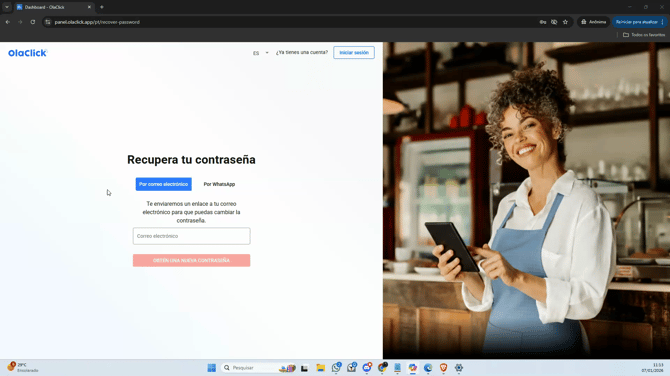Screen dimensions: 670x376
Task: Open the tab search dropdown arrow
Action: coord(7,7)
